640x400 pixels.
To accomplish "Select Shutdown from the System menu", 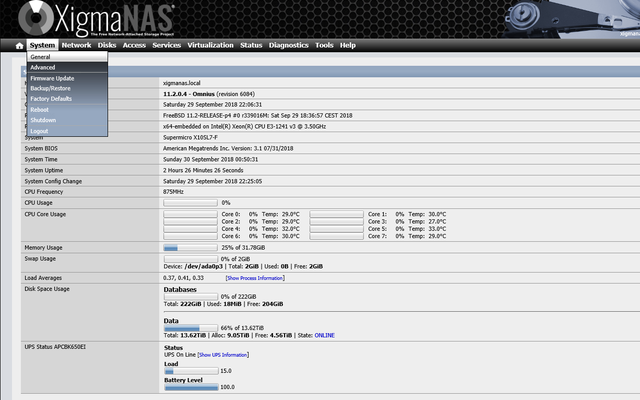I will point(67,120).
